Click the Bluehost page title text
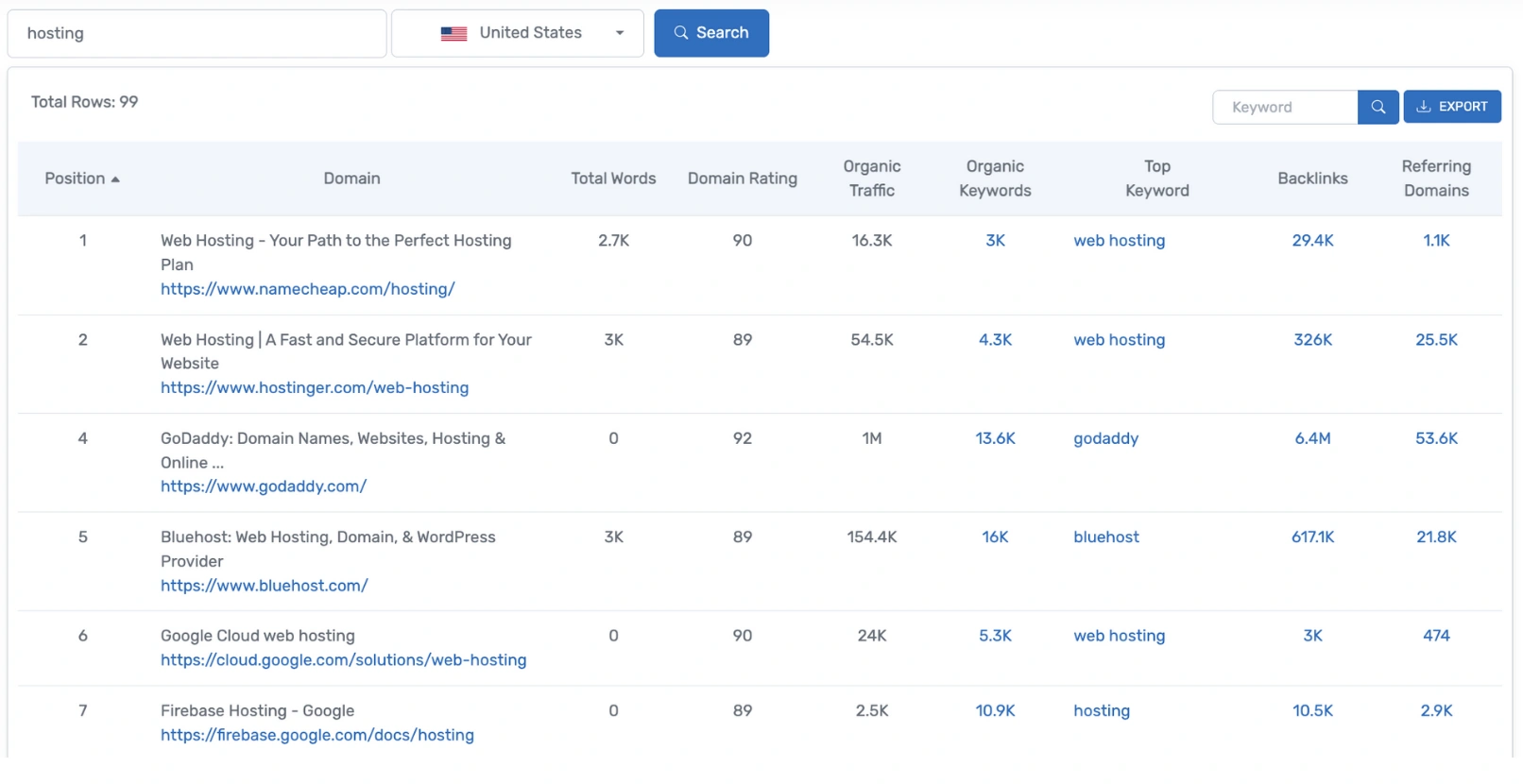Screen dimensions: 1523x784 click(x=328, y=549)
